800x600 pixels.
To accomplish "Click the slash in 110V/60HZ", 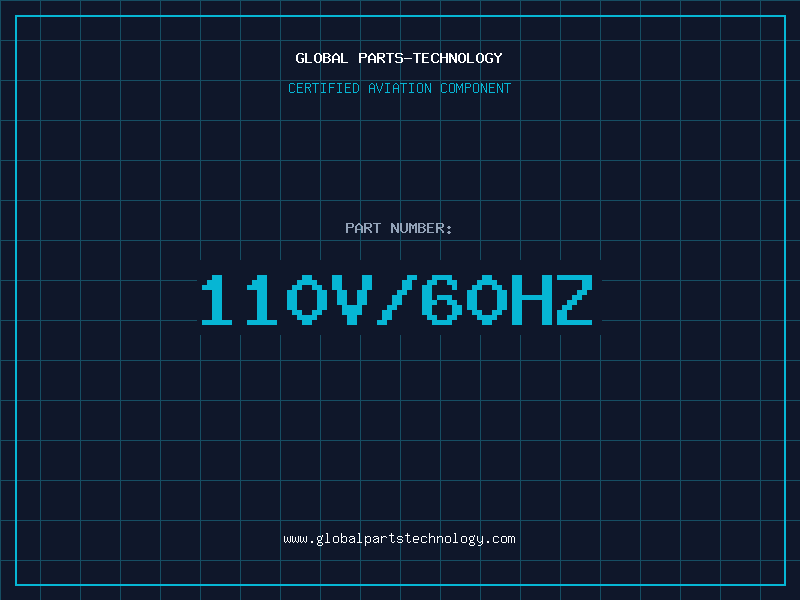I will 397,300.
